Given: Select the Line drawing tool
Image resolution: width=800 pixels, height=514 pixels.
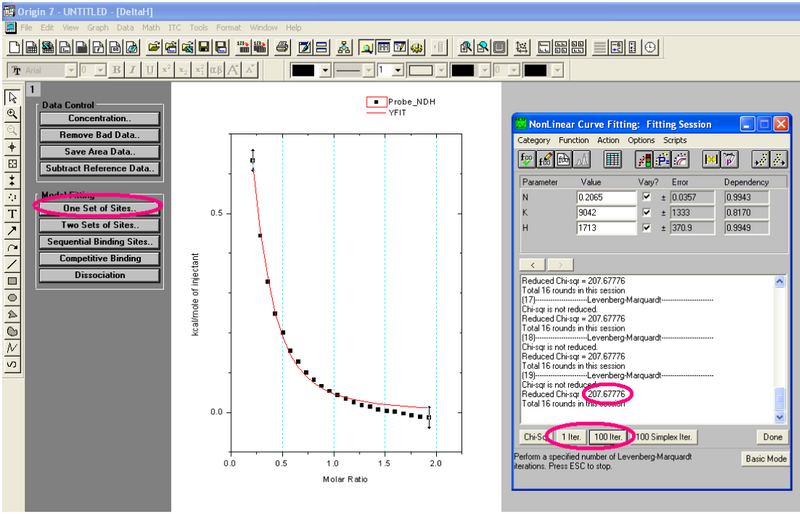Looking at the screenshot, I should (12, 264).
